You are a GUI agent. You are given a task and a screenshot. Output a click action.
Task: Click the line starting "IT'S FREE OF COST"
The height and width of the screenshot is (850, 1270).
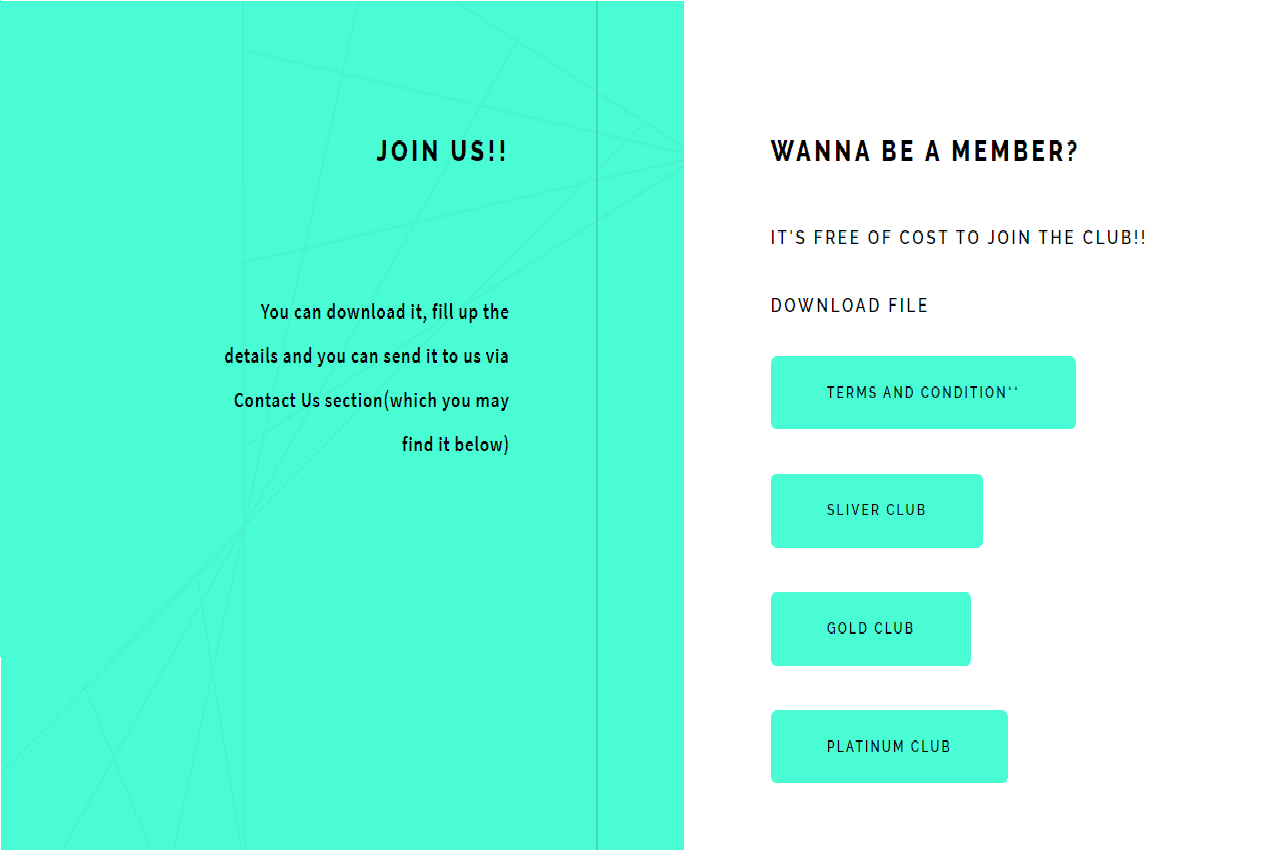957,238
